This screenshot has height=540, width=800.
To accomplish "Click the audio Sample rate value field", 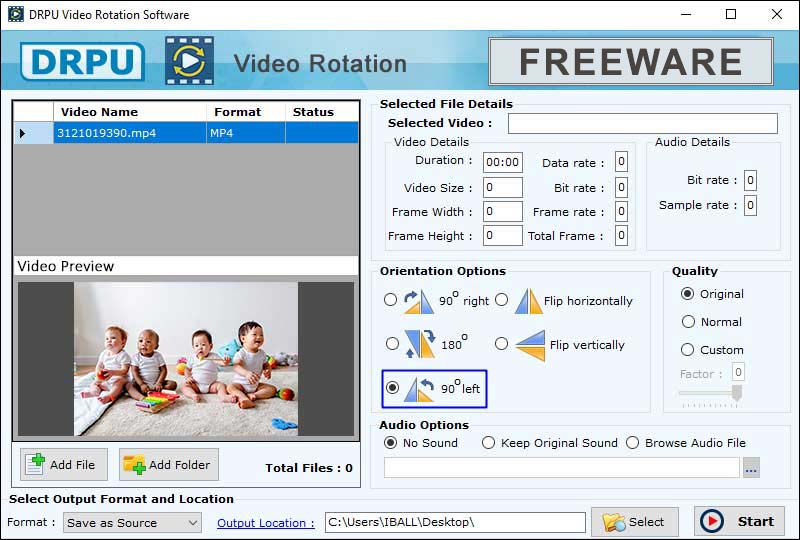I will tap(750, 205).
